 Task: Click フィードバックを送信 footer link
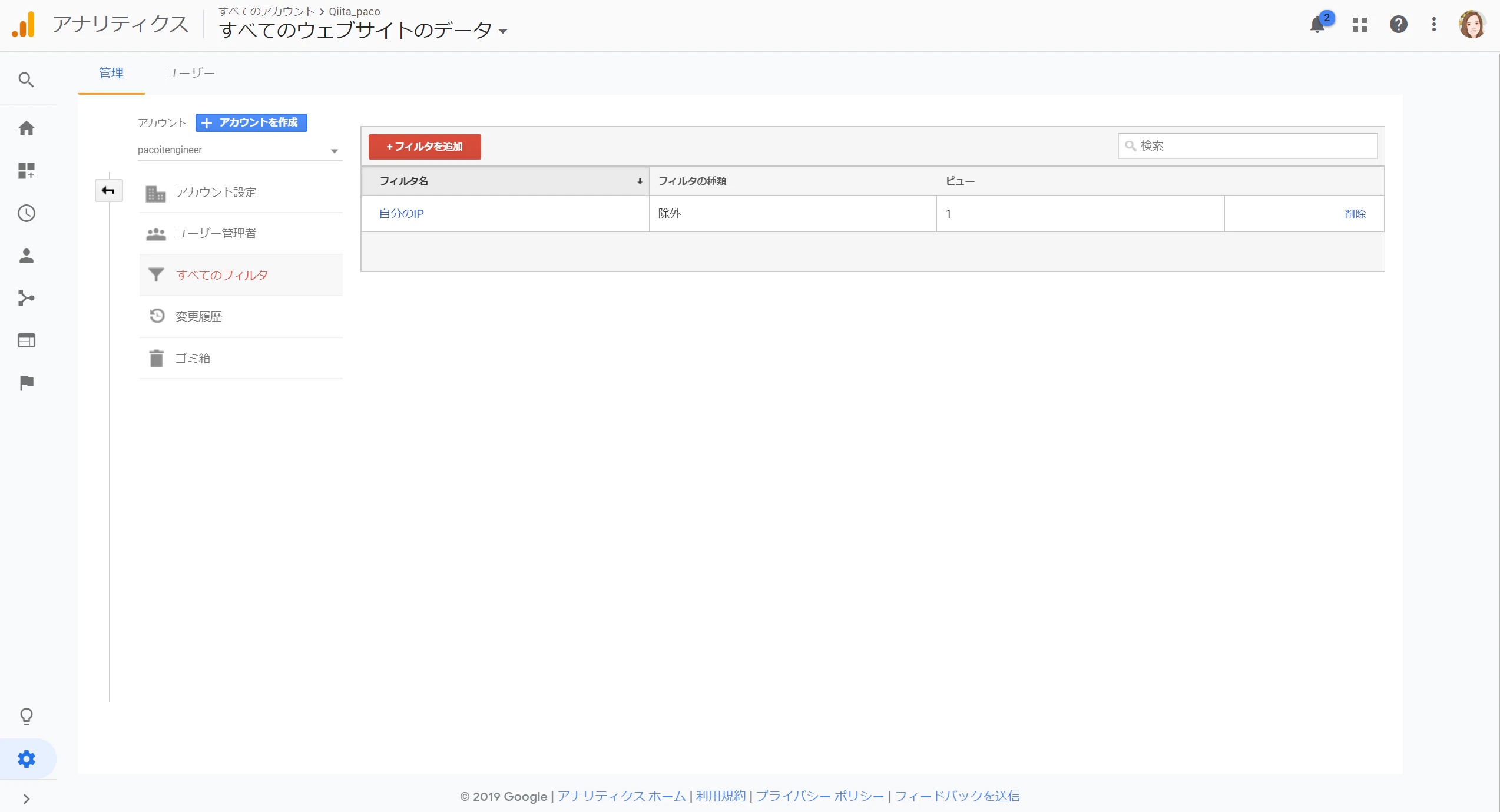957,796
